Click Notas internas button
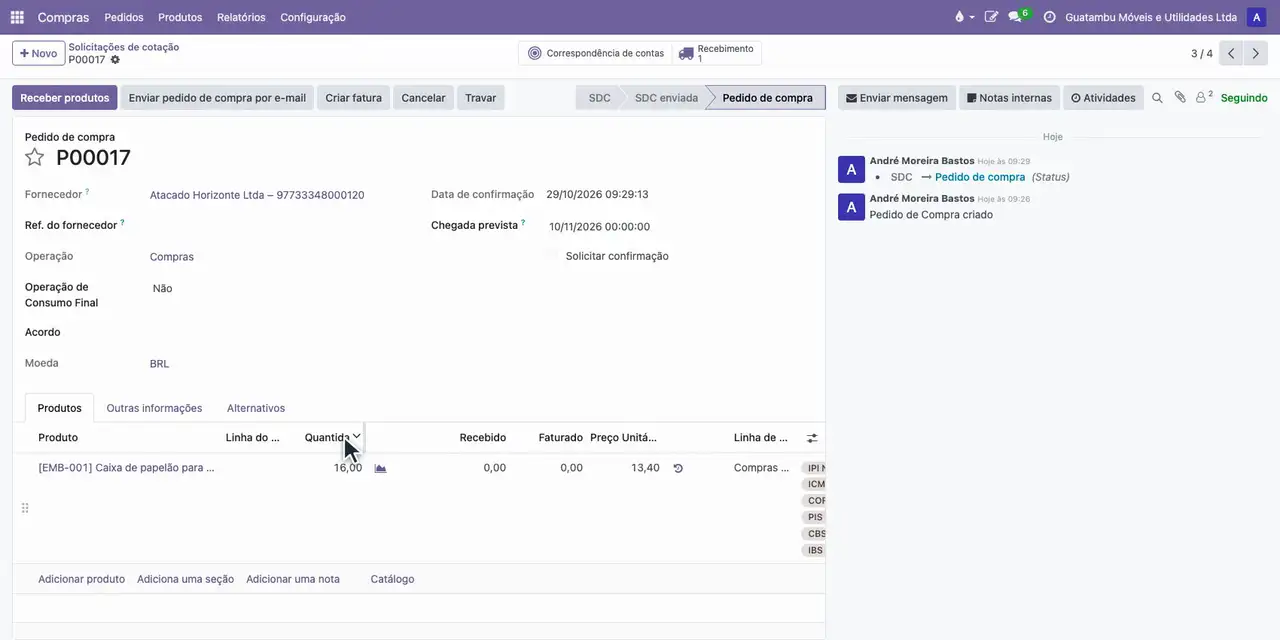 [x=1009, y=98]
